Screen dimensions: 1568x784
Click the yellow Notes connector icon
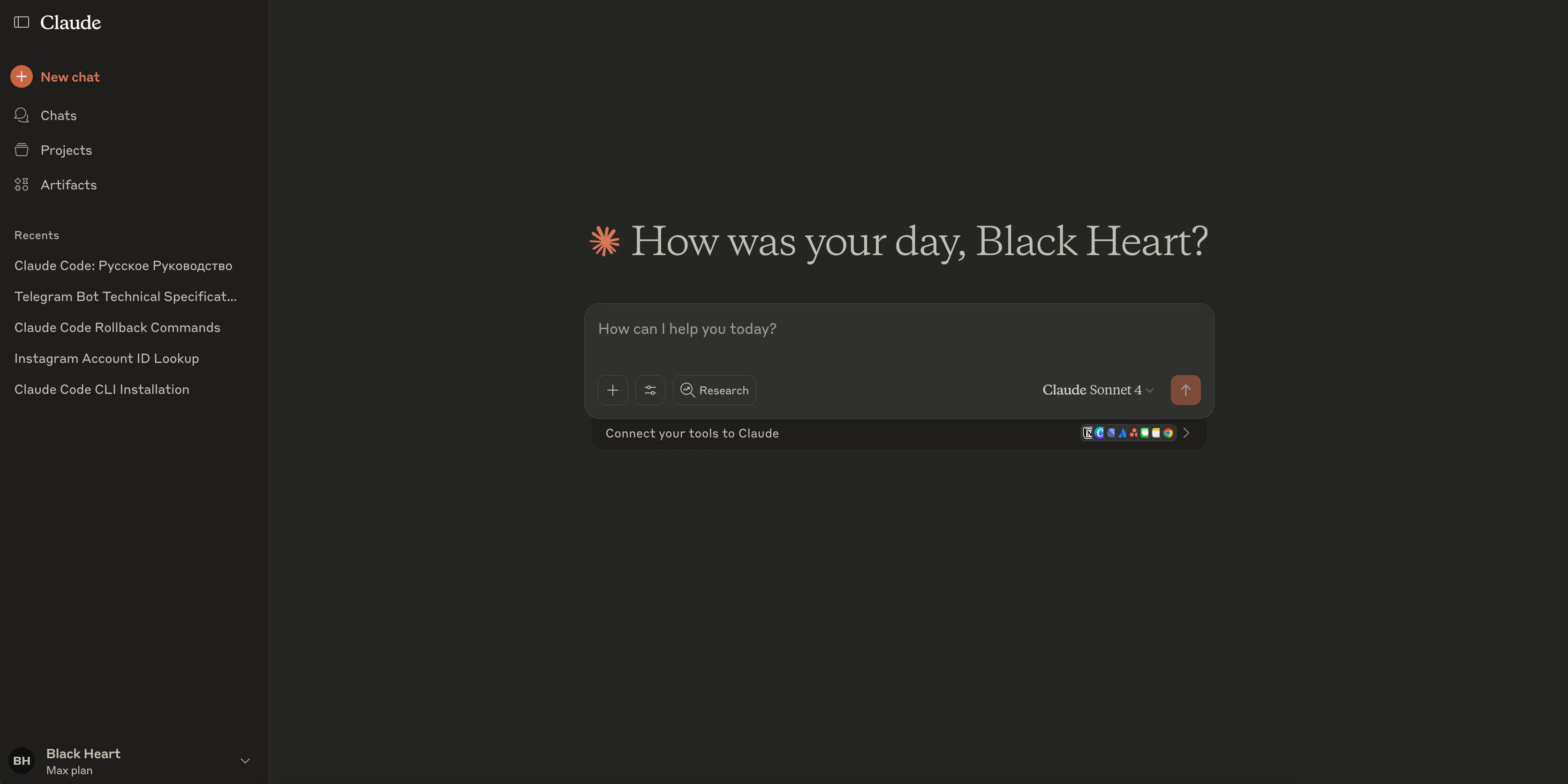(1156, 433)
